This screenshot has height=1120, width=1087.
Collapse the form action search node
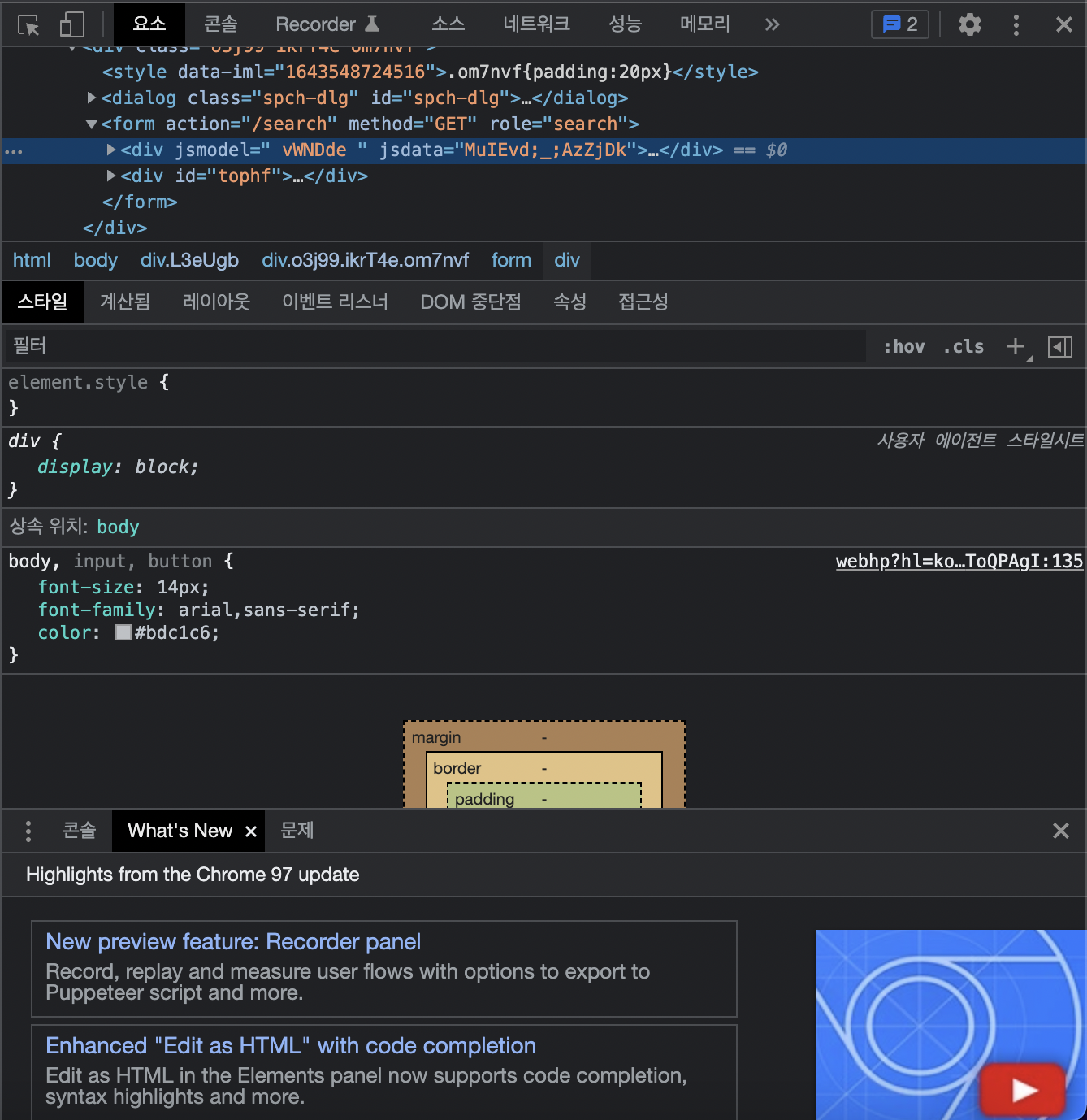[92, 124]
